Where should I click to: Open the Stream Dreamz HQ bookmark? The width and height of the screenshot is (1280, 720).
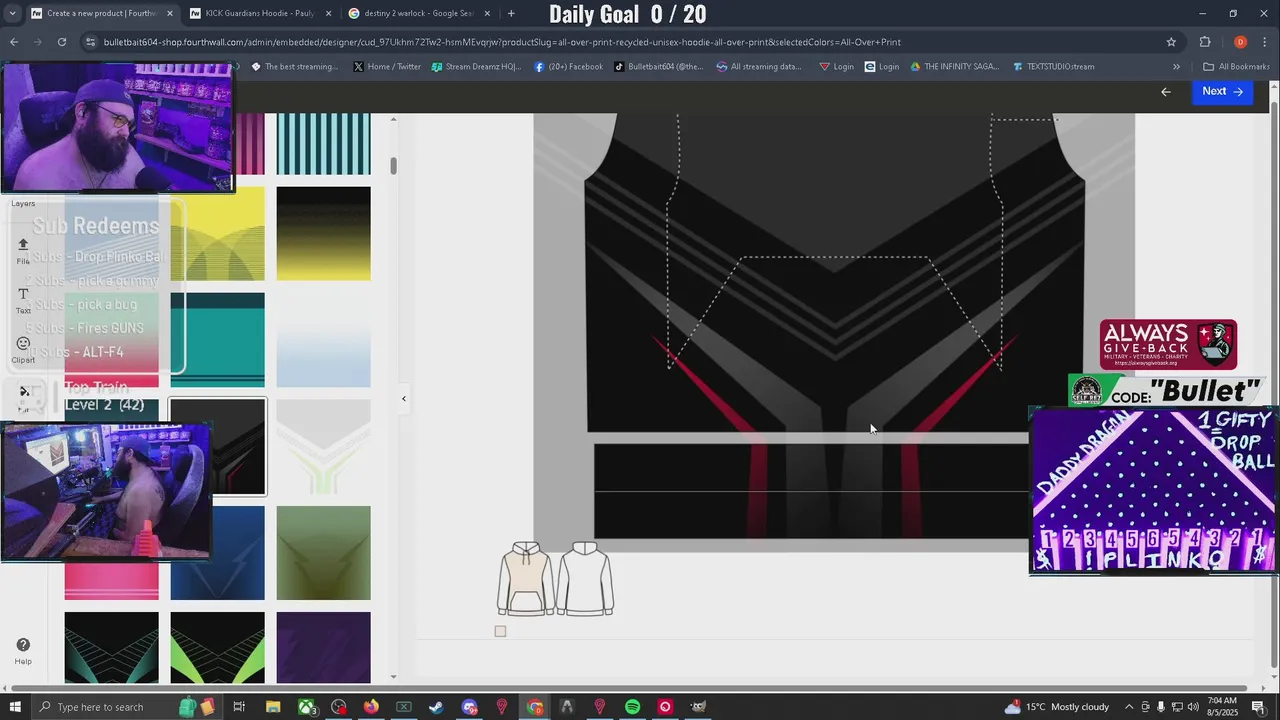476,67
